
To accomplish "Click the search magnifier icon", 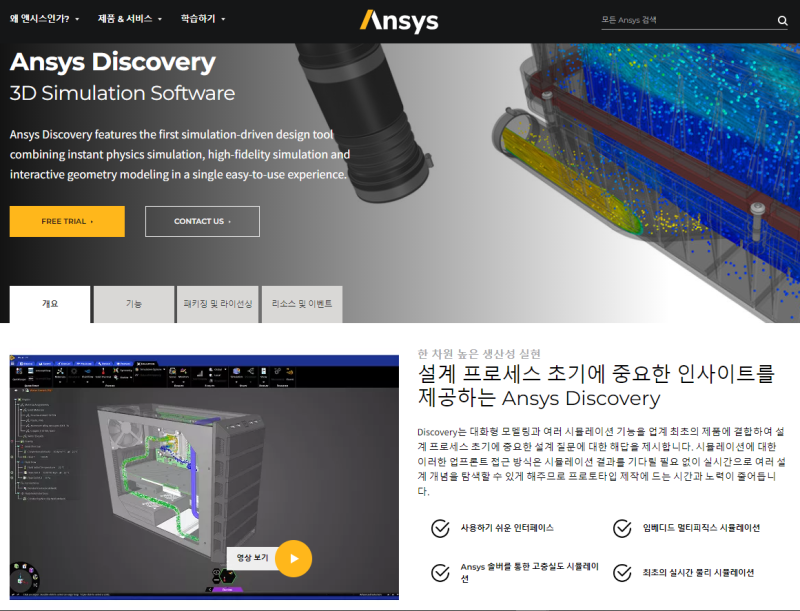I will pos(783,19).
